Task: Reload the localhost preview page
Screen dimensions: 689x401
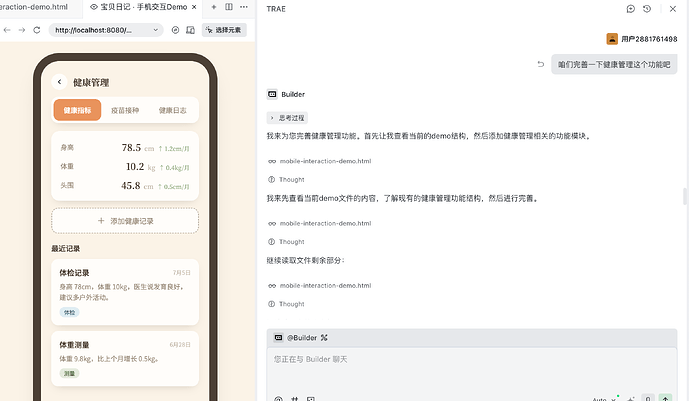Action: click(x=37, y=30)
